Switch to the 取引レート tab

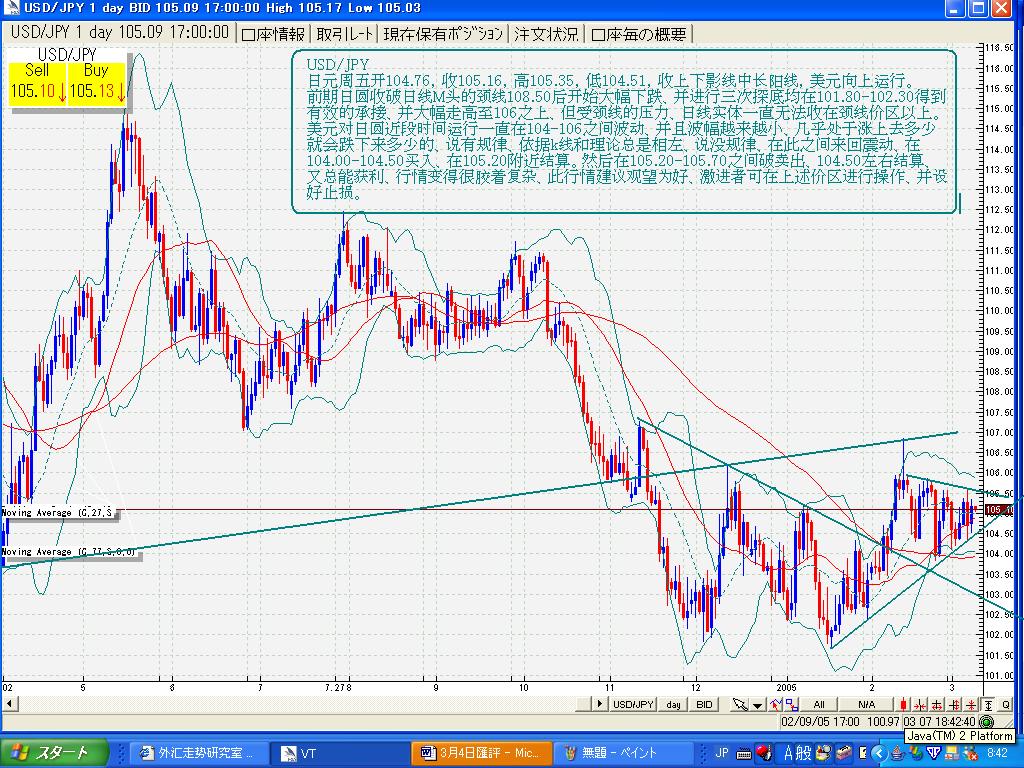pyautogui.click(x=345, y=34)
